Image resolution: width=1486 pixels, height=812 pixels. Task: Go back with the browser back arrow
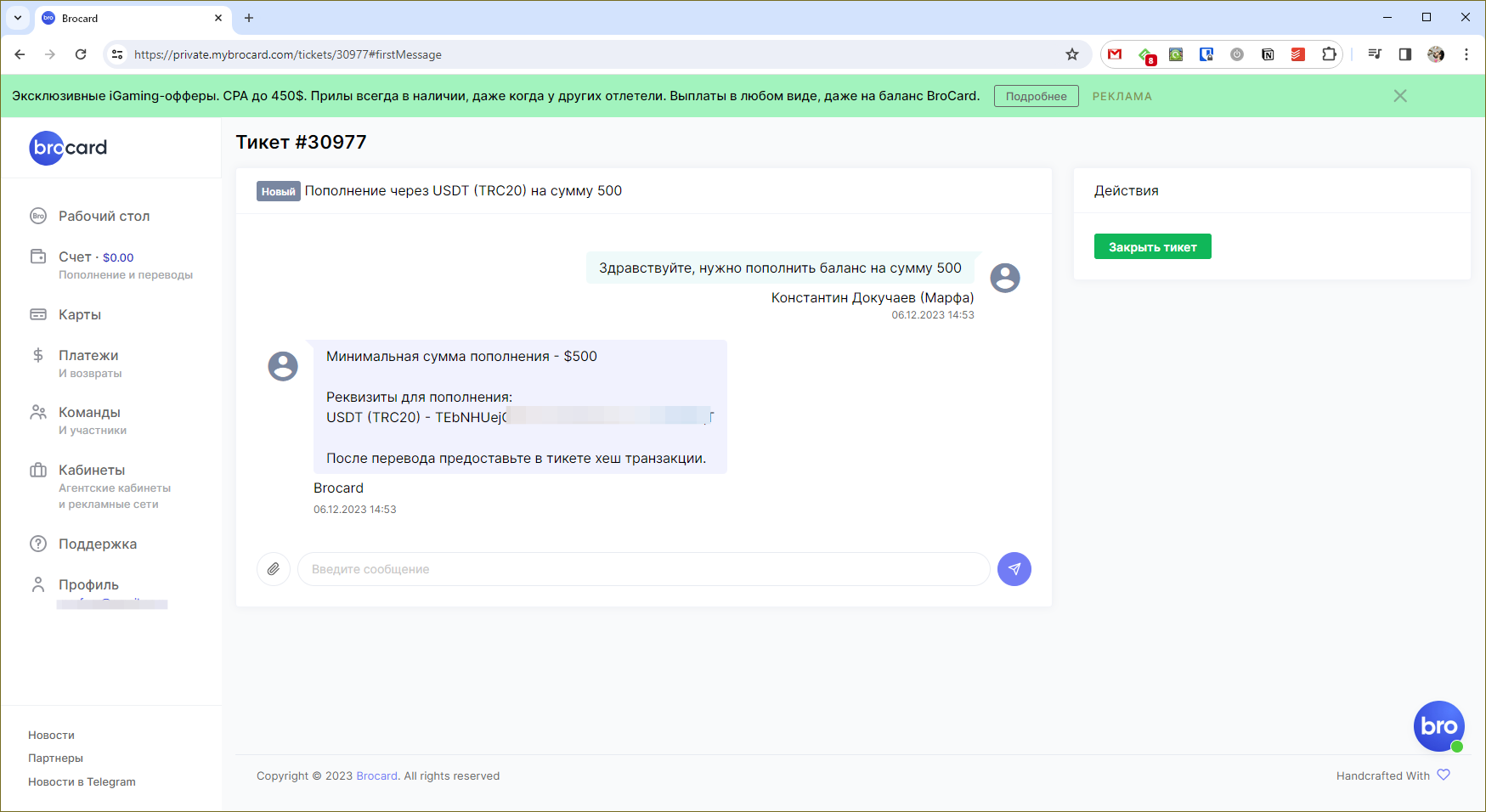(x=20, y=54)
